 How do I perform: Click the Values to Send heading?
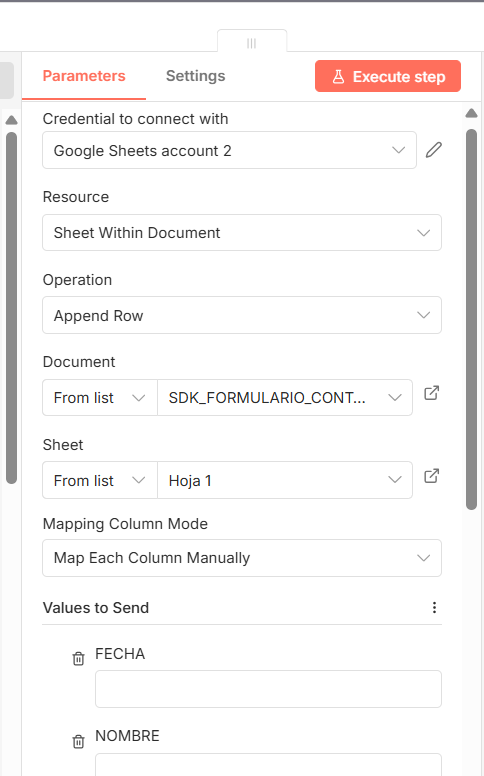(96, 607)
